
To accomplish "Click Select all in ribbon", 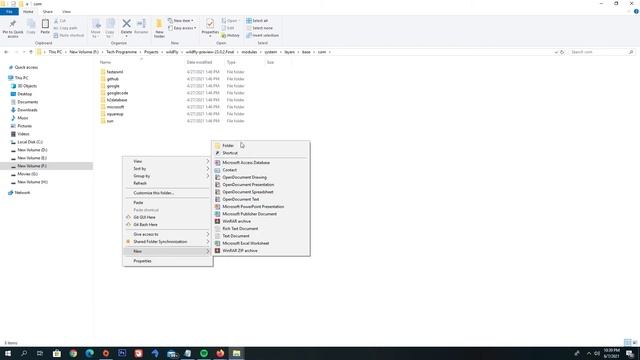I will pos(257,20).
